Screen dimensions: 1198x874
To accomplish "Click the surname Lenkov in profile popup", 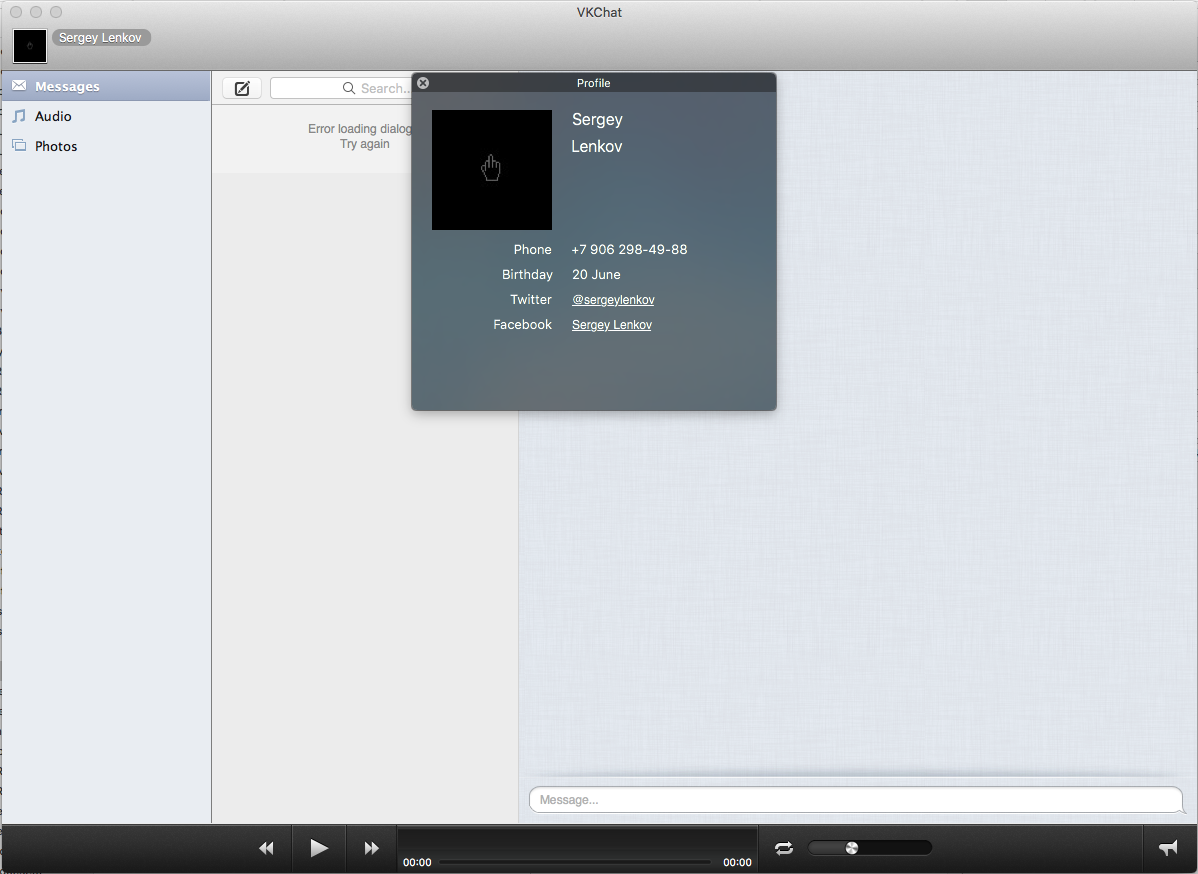I will pos(597,147).
